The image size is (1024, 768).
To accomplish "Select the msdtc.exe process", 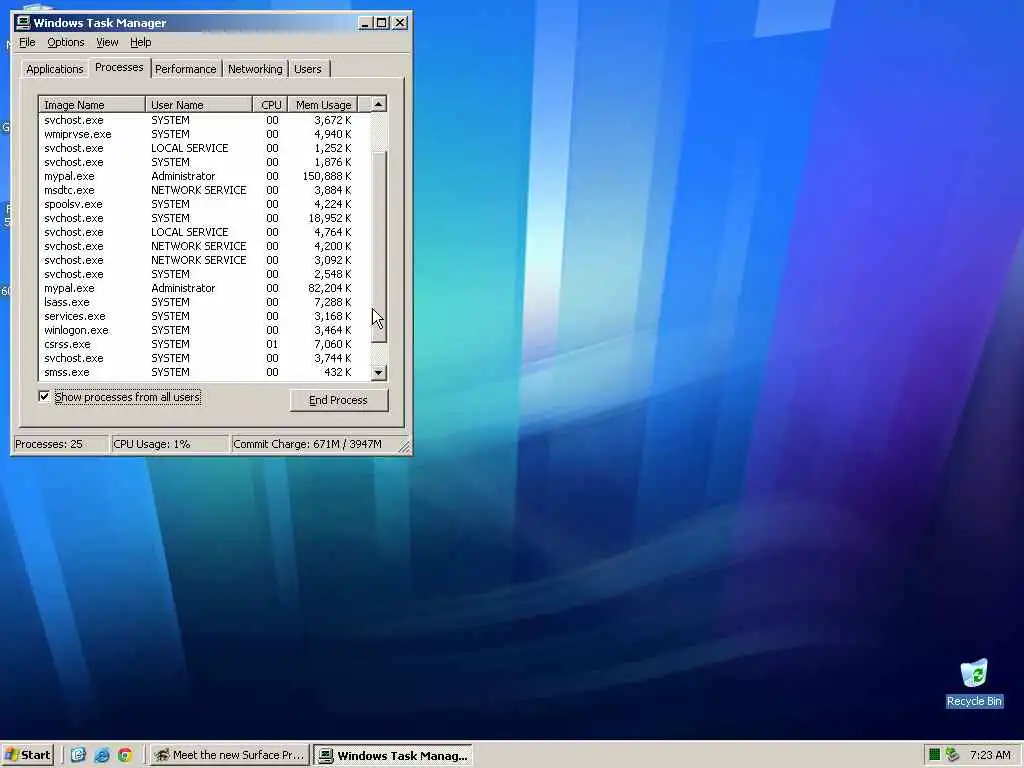I will (204, 190).
